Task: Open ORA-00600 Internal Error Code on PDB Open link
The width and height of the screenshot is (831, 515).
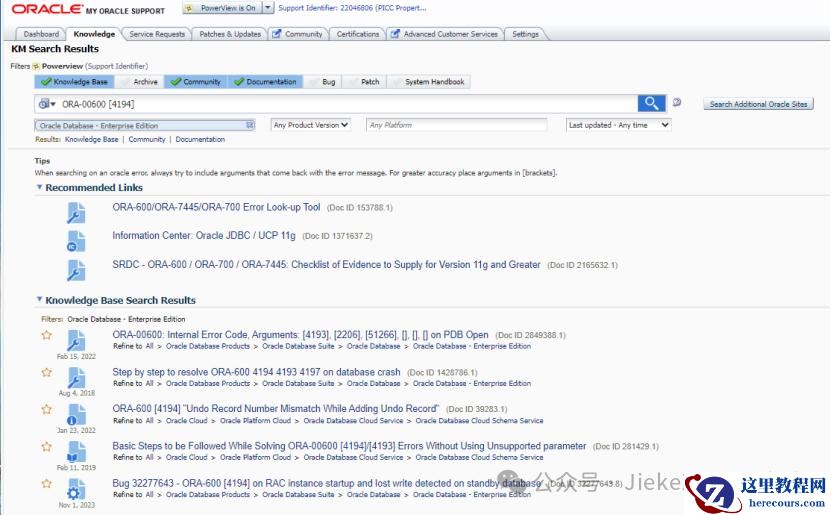Action: (x=300, y=335)
